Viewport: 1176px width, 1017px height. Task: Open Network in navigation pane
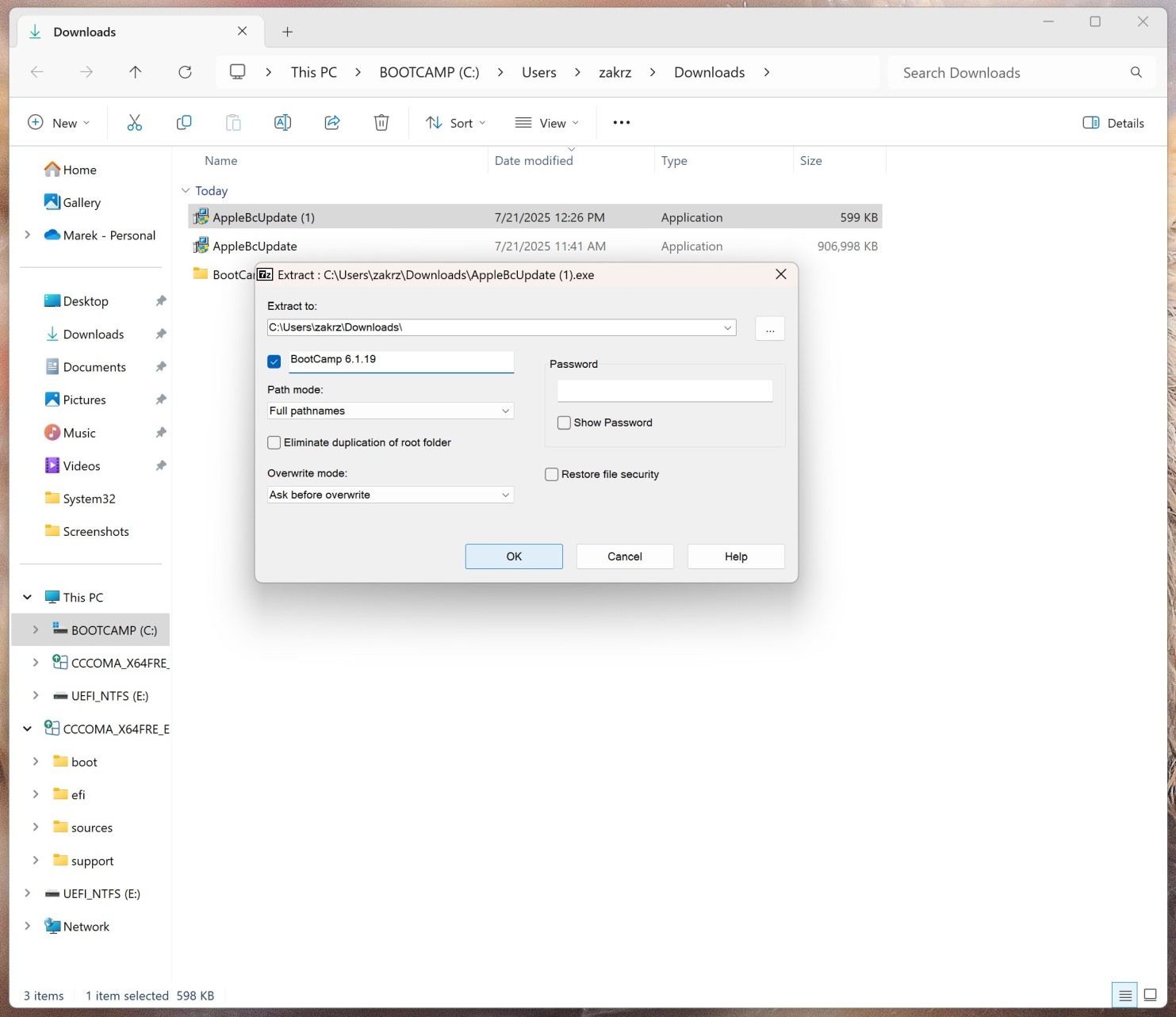click(77, 926)
